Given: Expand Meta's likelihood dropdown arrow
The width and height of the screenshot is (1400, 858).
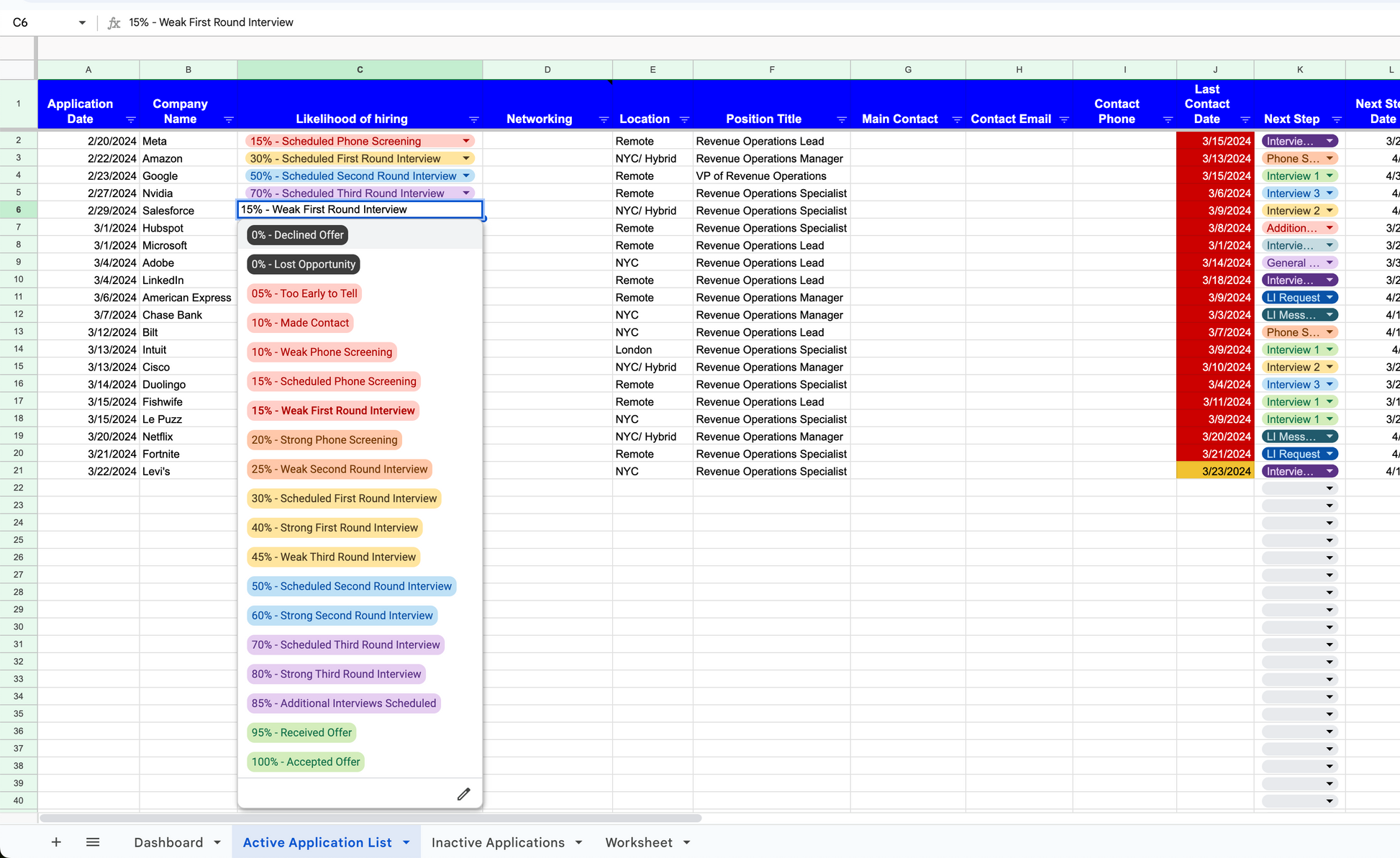Looking at the screenshot, I should pyautogui.click(x=466, y=141).
